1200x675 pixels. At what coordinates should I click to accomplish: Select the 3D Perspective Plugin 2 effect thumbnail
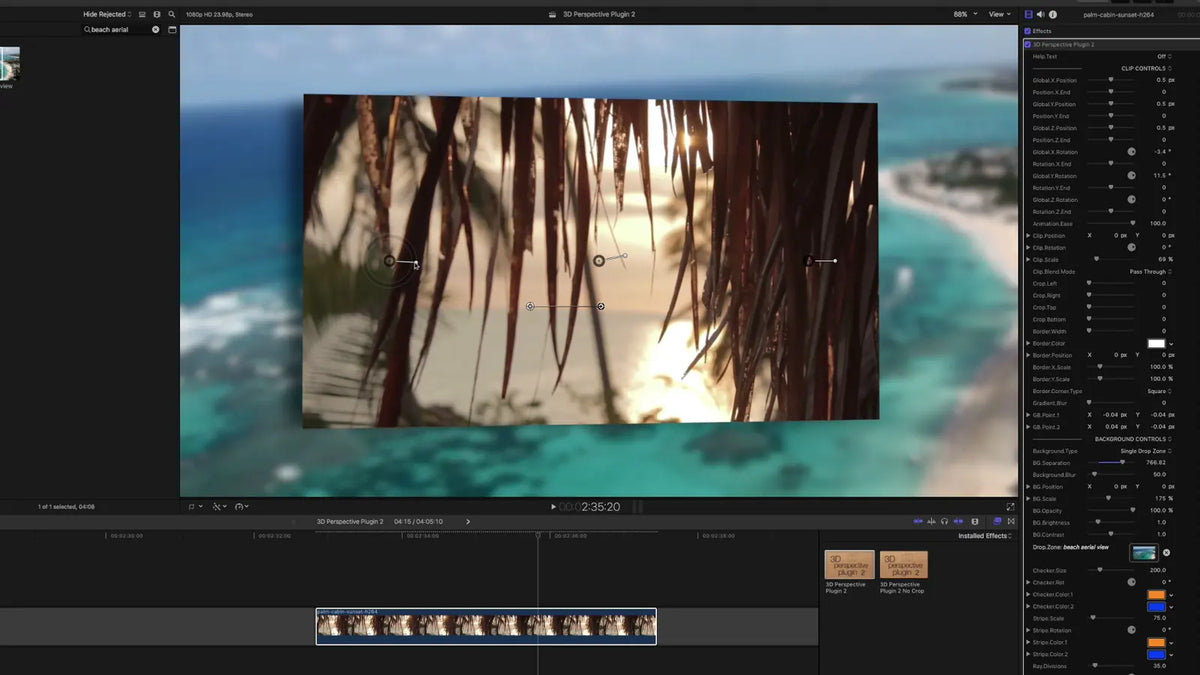(849, 565)
